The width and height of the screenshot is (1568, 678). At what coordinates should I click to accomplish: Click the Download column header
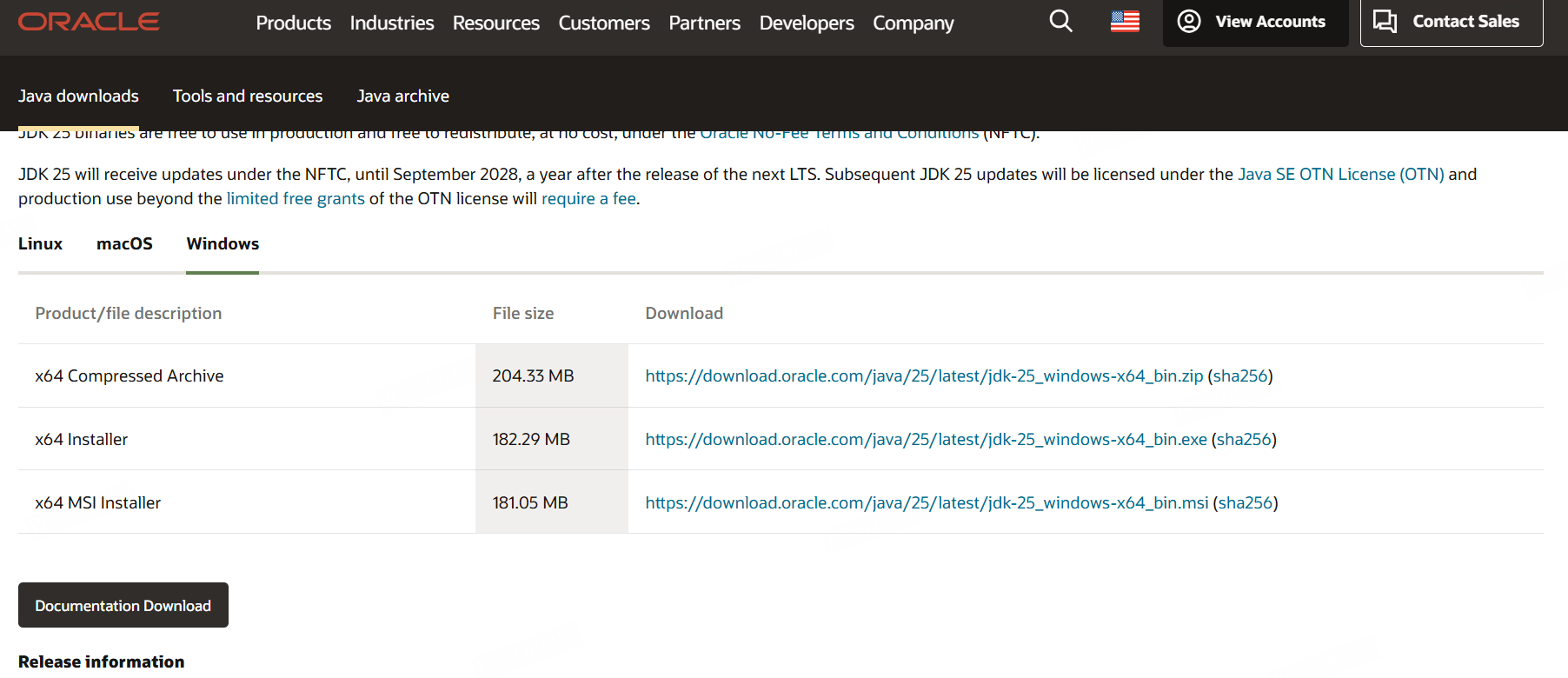(x=684, y=313)
